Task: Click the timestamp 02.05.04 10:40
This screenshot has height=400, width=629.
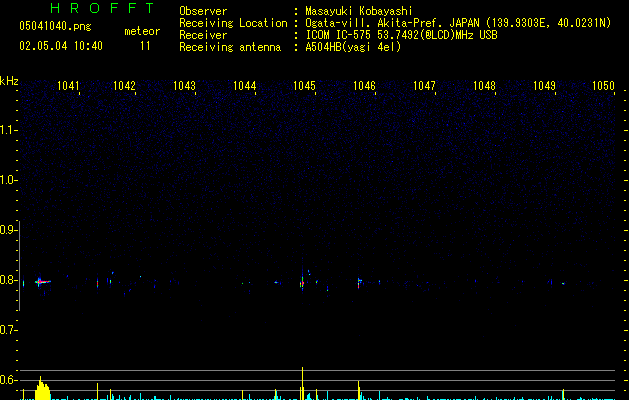Action: click(61, 46)
